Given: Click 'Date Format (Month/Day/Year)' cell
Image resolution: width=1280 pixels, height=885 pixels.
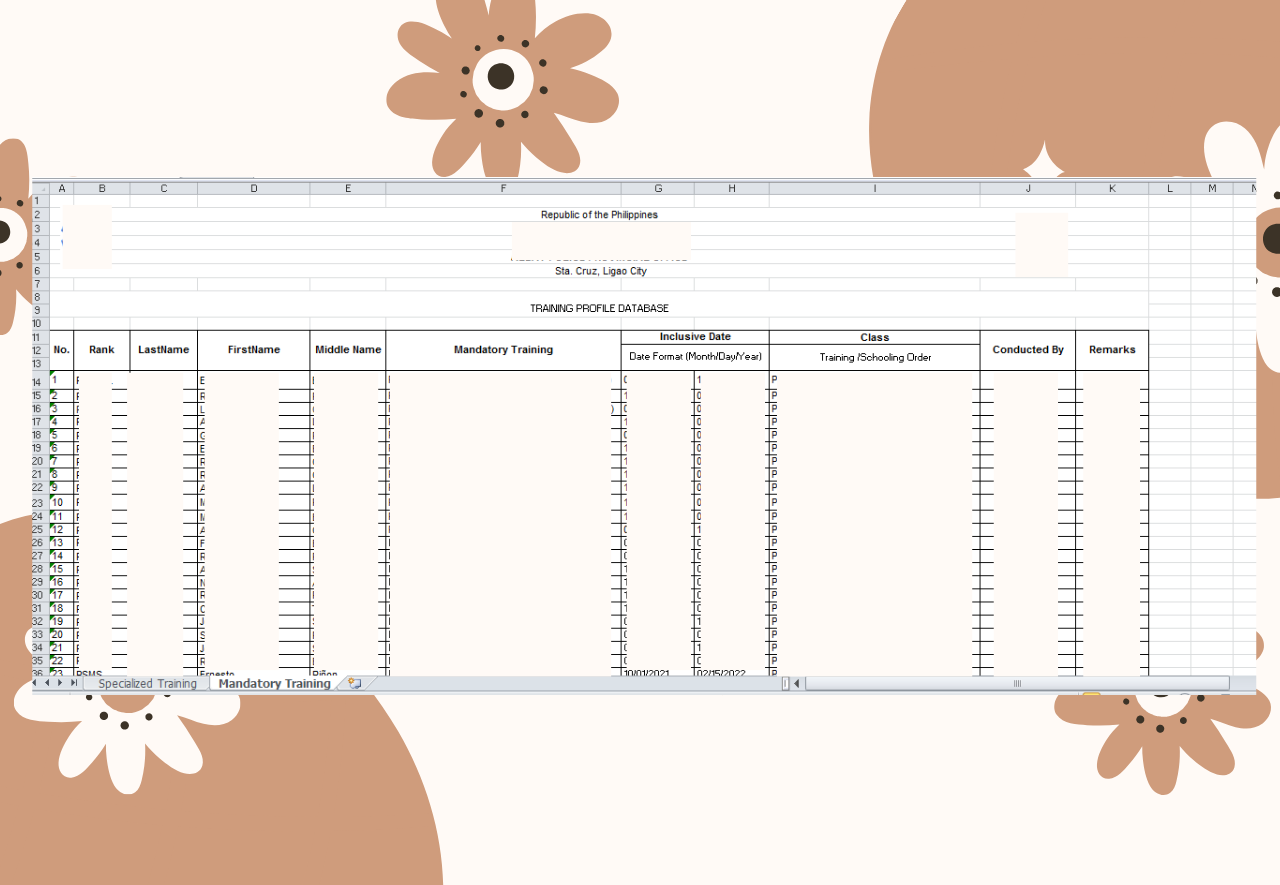Looking at the screenshot, I should (x=695, y=357).
